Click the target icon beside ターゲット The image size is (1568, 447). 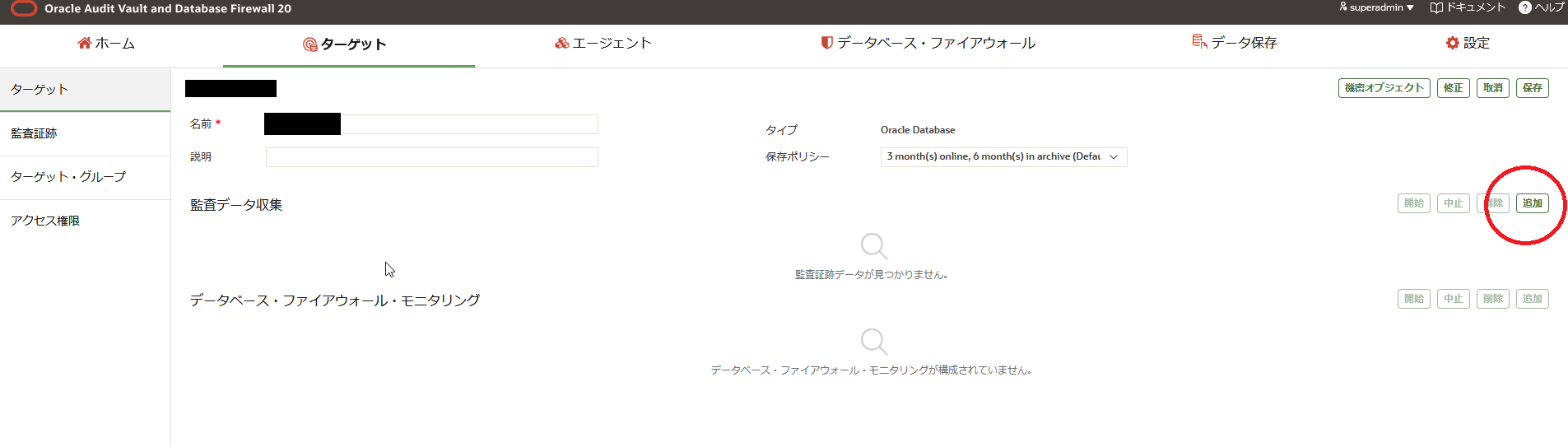pyautogui.click(x=310, y=44)
